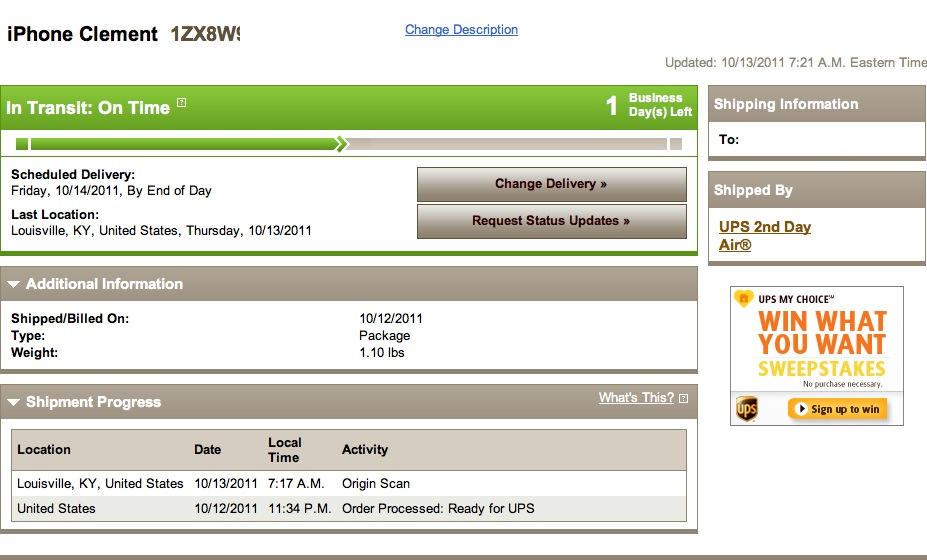The image size is (927, 560).
Task: Click the start square of the progress bar
Action: (x=22, y=144)
